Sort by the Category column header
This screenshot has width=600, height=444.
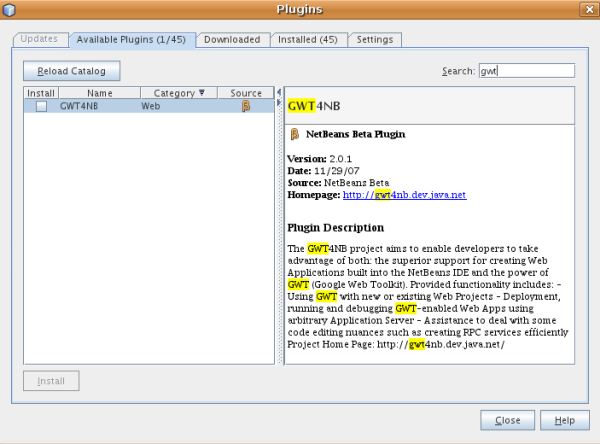coord(179,93)
